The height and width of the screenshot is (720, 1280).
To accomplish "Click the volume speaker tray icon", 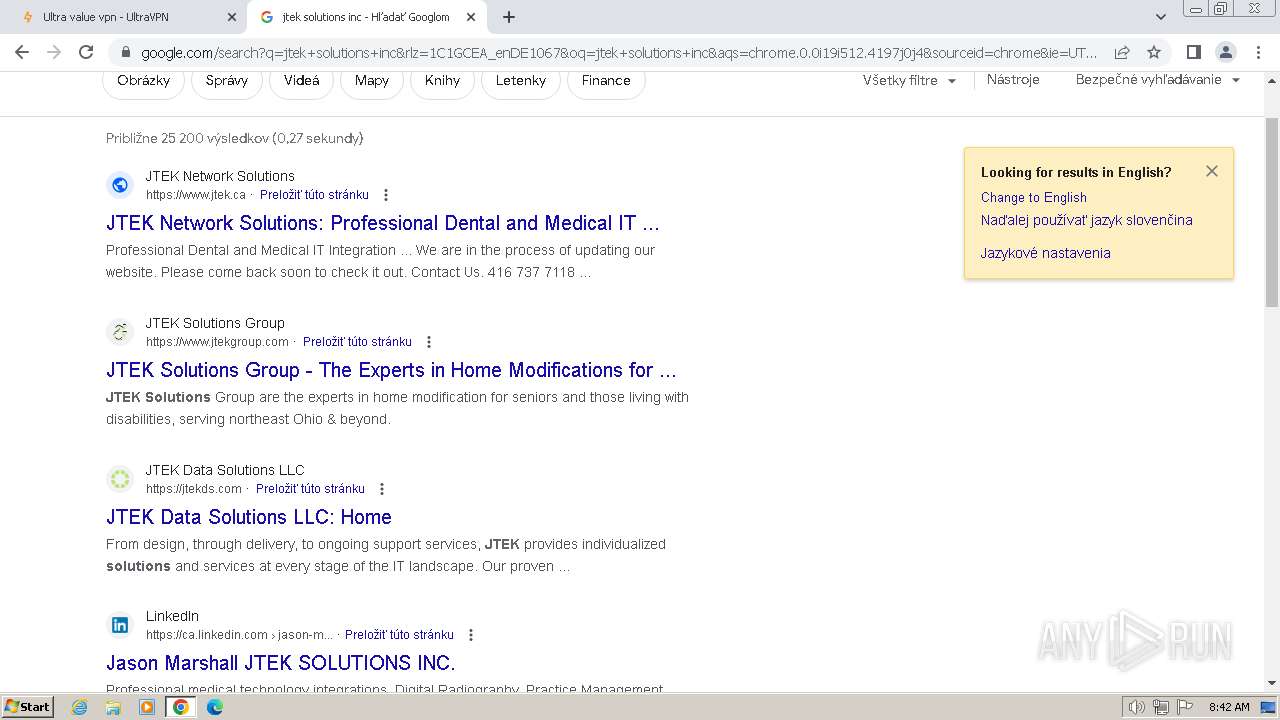I will pyautogui.click(x=1137, y=707).
